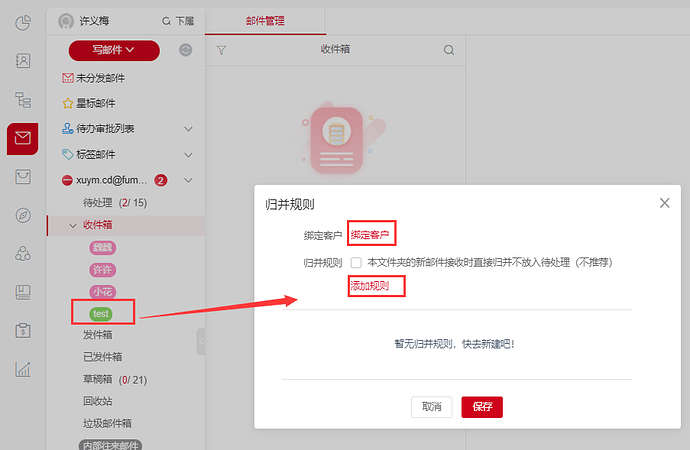This screenshot has height=450, width=690.
Task: Open the compass icon in sidebar
Action: pyautogui.click(x=22, y=215)
